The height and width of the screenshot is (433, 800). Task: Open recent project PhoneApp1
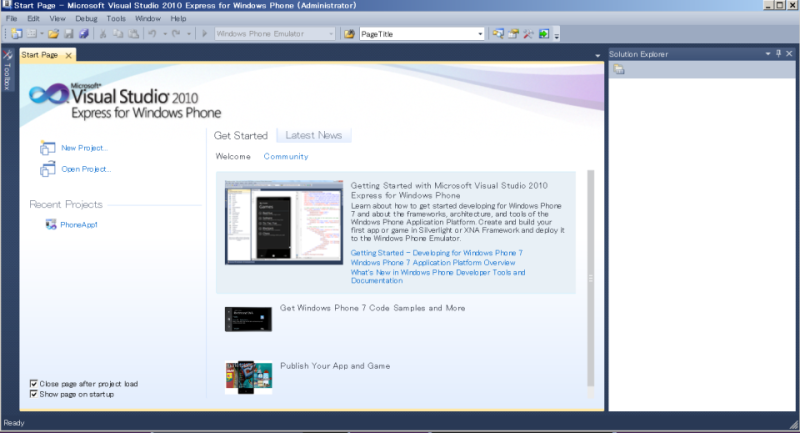point(79,225)
